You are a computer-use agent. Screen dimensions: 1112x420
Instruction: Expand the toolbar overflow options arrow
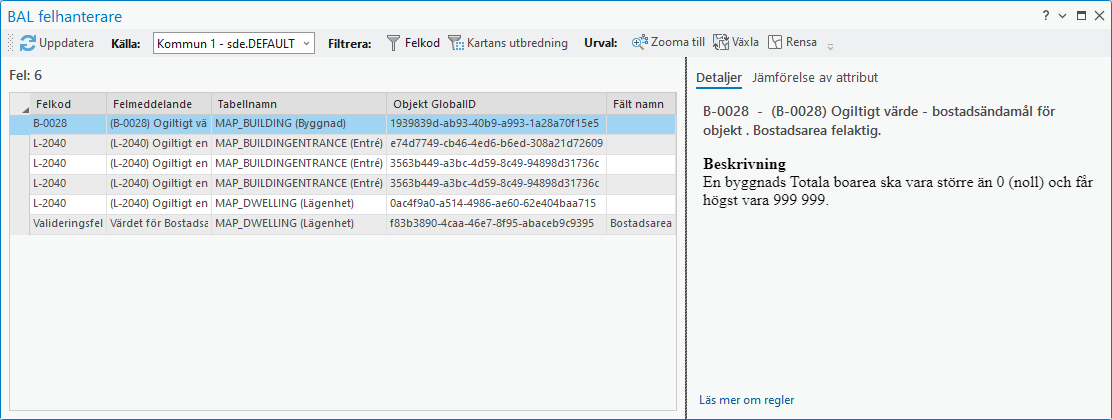point(830,46)
